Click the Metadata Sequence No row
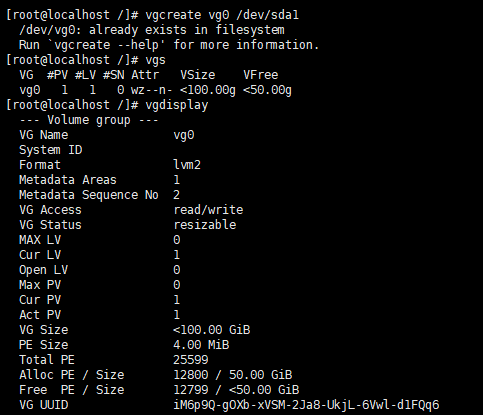 (x=99, y=195)
